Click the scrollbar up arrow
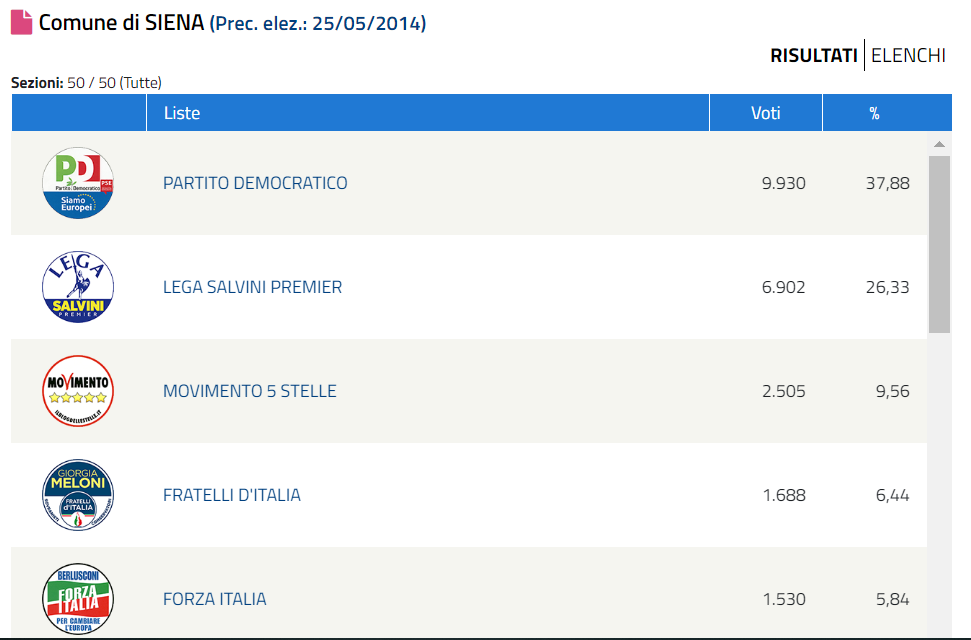The image size is (971, 640). (939, 144)
